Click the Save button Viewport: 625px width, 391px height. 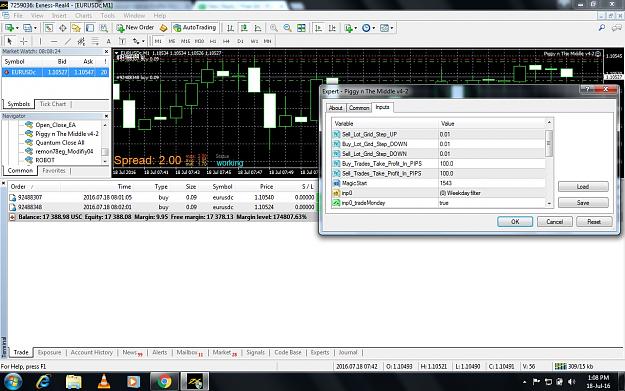point(583,203)
